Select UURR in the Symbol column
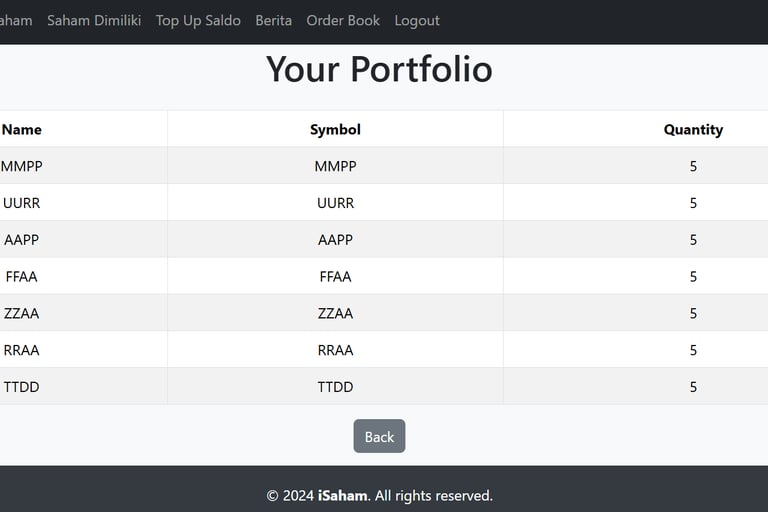 pyautogui.click(x=335, y=203)
